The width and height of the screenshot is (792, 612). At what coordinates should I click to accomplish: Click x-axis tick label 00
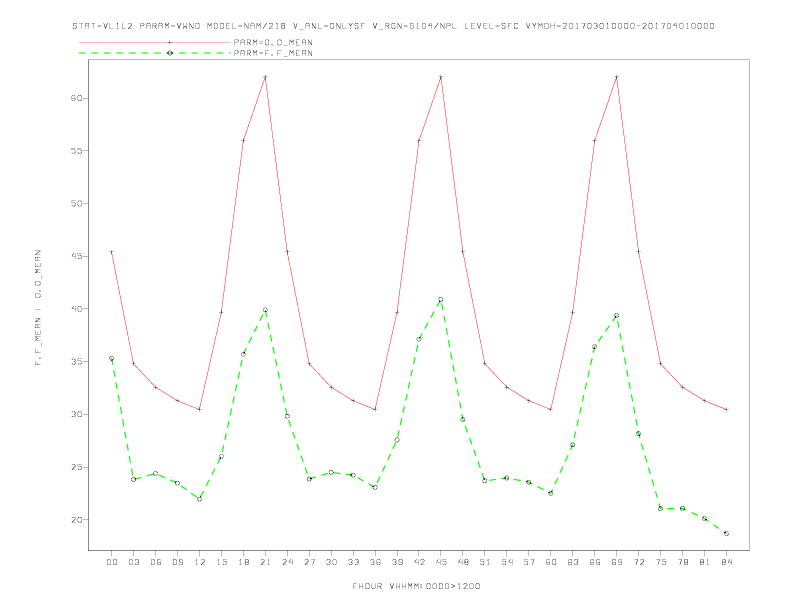click(x=112, y=562)
